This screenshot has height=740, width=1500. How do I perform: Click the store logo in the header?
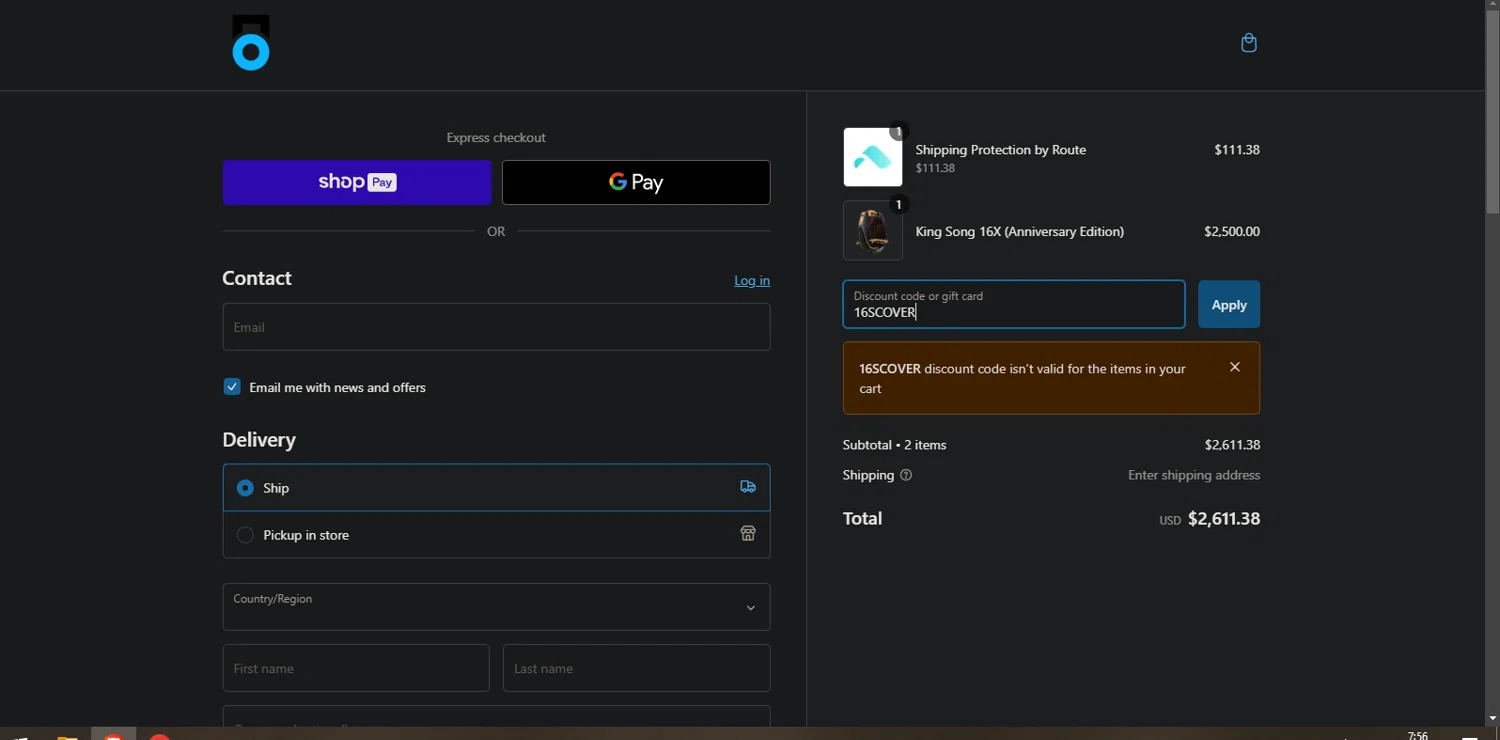(251, 43)
